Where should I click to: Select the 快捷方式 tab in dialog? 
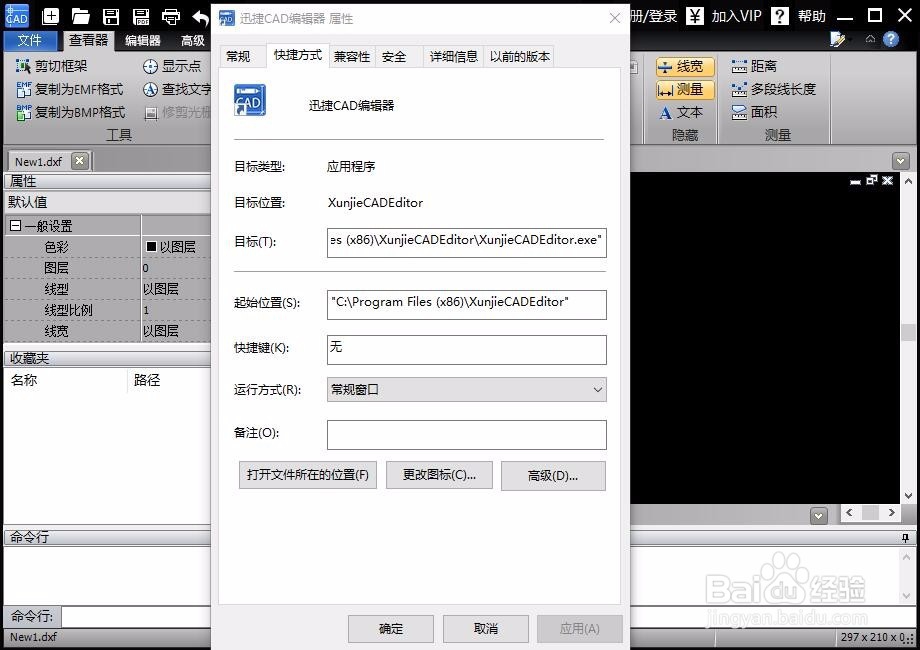pos(298,55)
